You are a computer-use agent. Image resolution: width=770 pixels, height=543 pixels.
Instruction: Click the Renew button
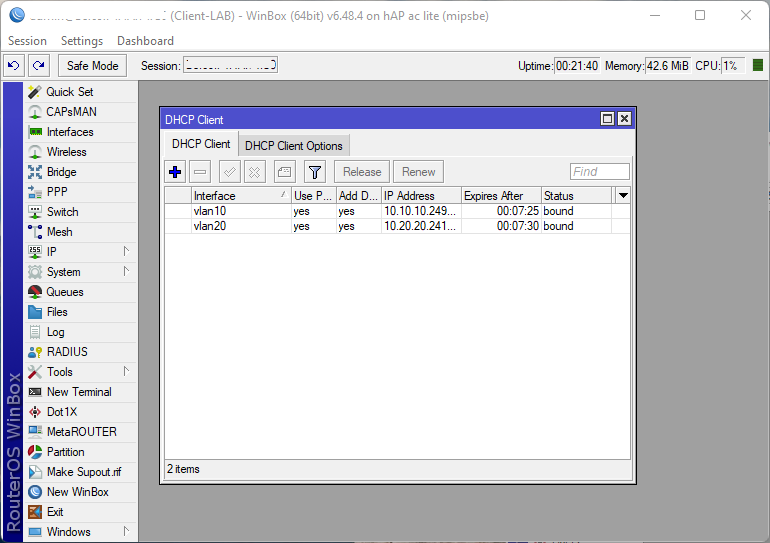click(418, 172)
